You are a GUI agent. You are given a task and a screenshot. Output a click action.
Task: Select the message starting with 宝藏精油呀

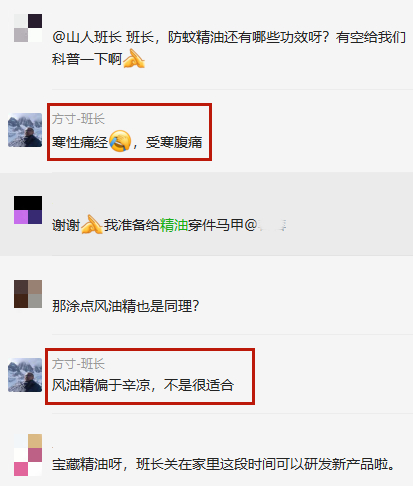point(223,464)
